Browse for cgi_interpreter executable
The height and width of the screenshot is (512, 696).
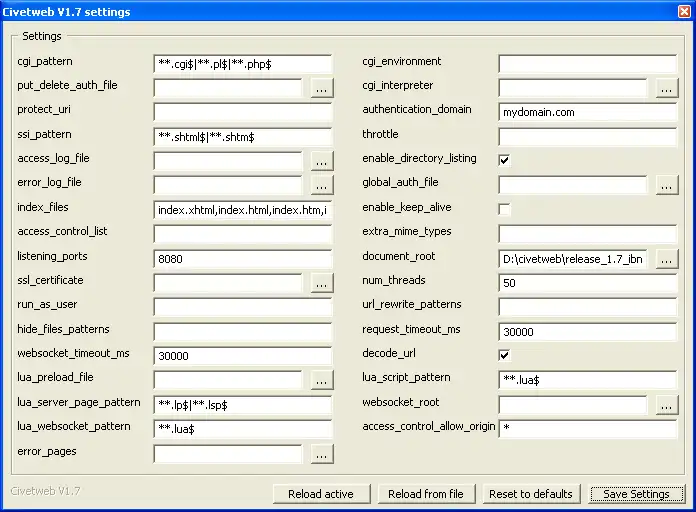pos(667,88)
